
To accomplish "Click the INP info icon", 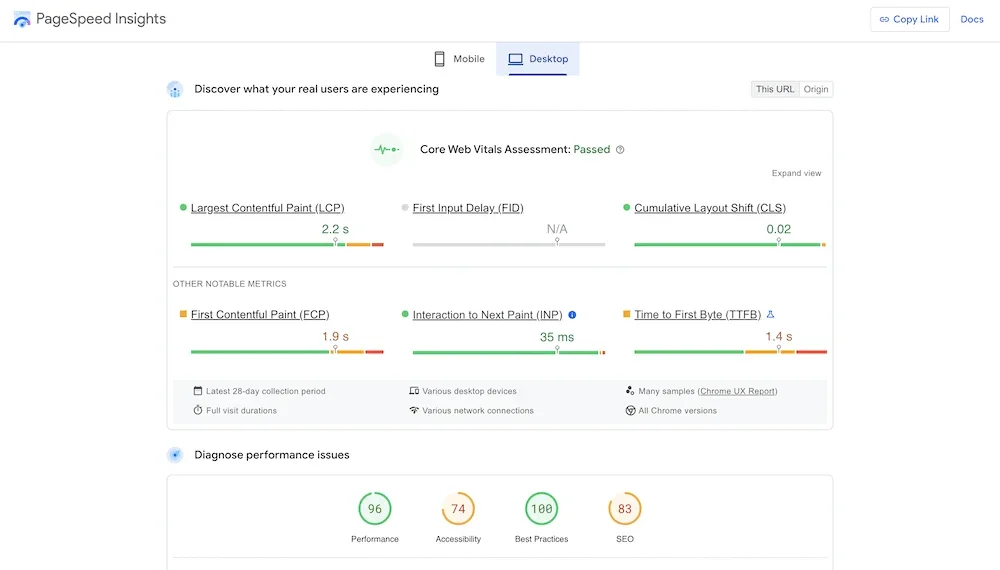I will point(572,315).
